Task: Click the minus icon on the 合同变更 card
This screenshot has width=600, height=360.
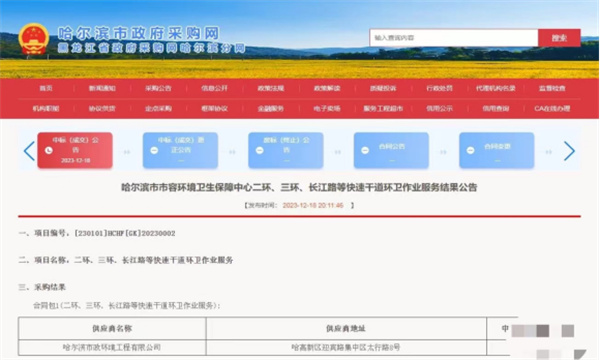Action: (x=471, y=150)
